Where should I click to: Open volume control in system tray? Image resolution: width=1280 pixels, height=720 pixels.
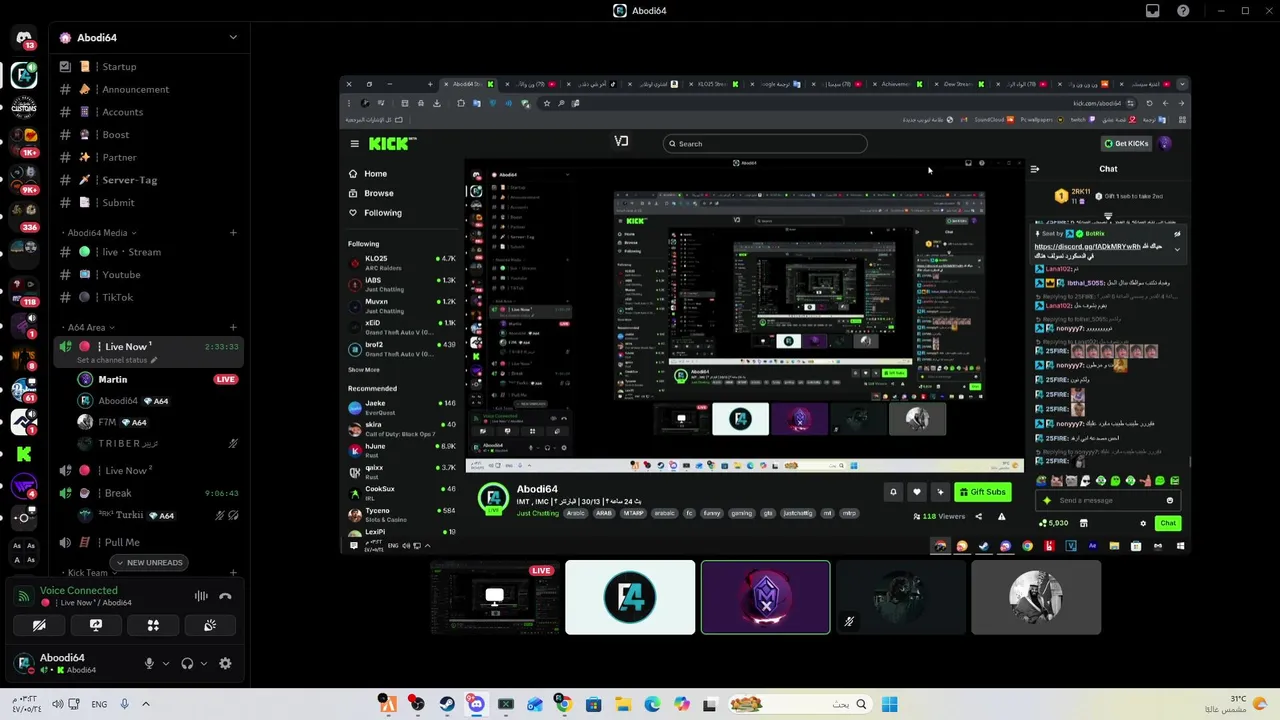pos(57,704)
